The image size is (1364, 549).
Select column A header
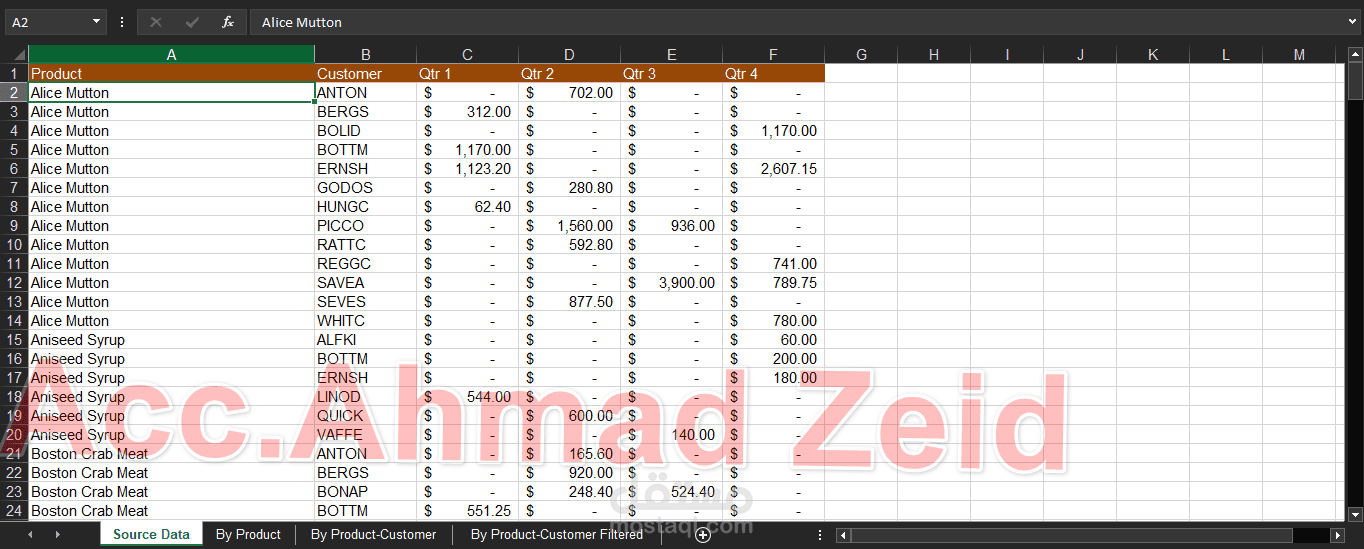click(x=171, y=55)
